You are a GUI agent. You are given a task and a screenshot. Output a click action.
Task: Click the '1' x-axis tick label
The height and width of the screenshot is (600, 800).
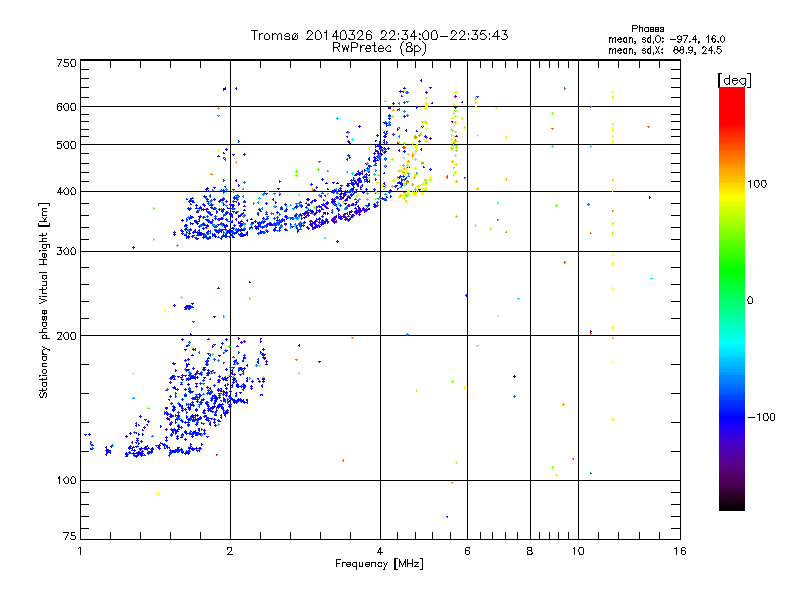[x=80, y=551]
